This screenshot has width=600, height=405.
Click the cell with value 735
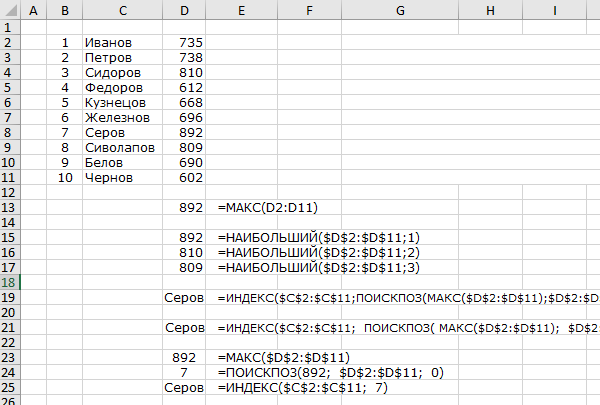(190, 43)
